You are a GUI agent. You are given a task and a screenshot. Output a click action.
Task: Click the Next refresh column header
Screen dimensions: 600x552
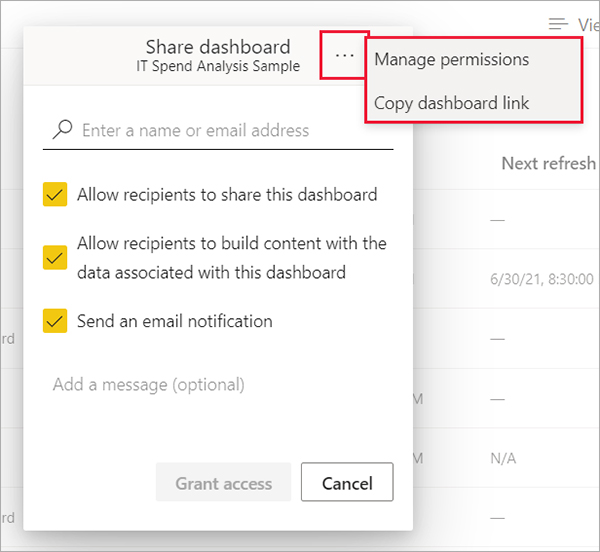pos(548,163)
